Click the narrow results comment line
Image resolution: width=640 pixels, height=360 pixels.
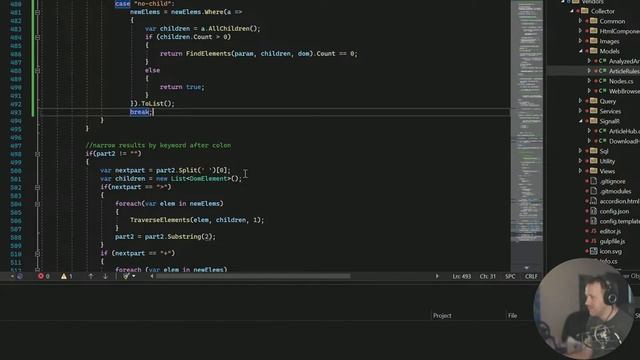(158, 145)
